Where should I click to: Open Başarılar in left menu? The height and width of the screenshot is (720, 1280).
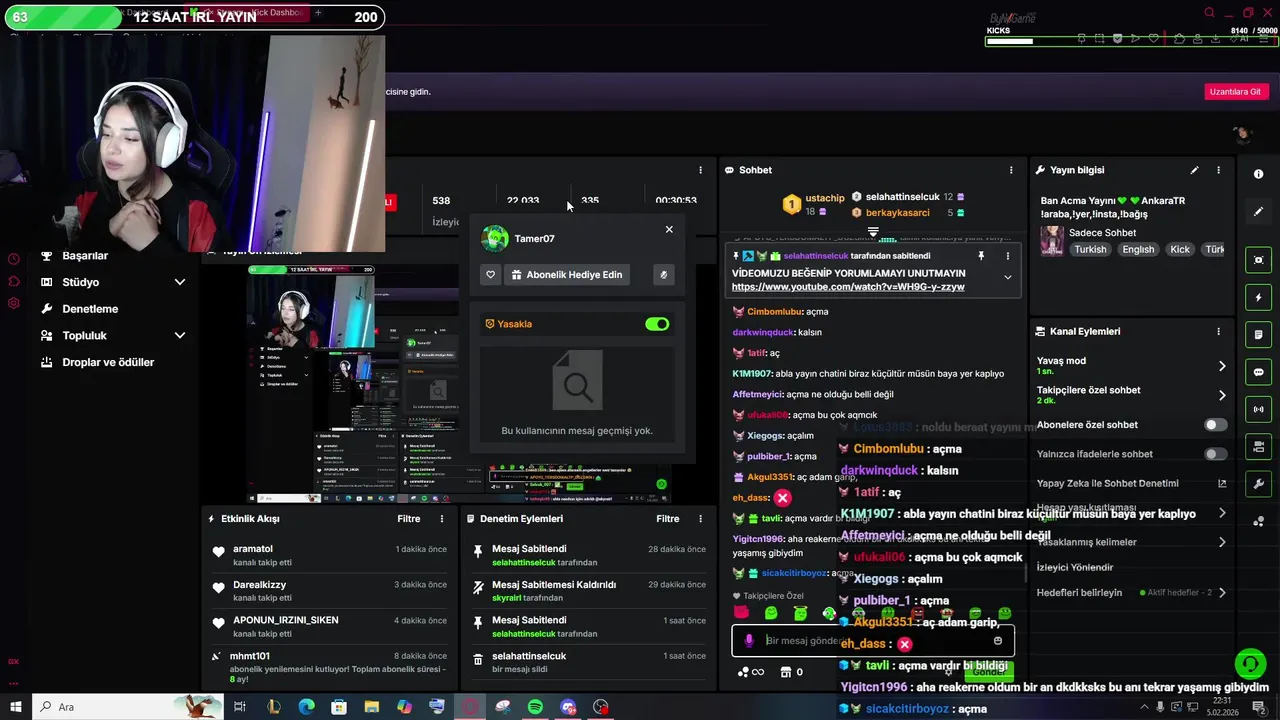pos(85,256)
